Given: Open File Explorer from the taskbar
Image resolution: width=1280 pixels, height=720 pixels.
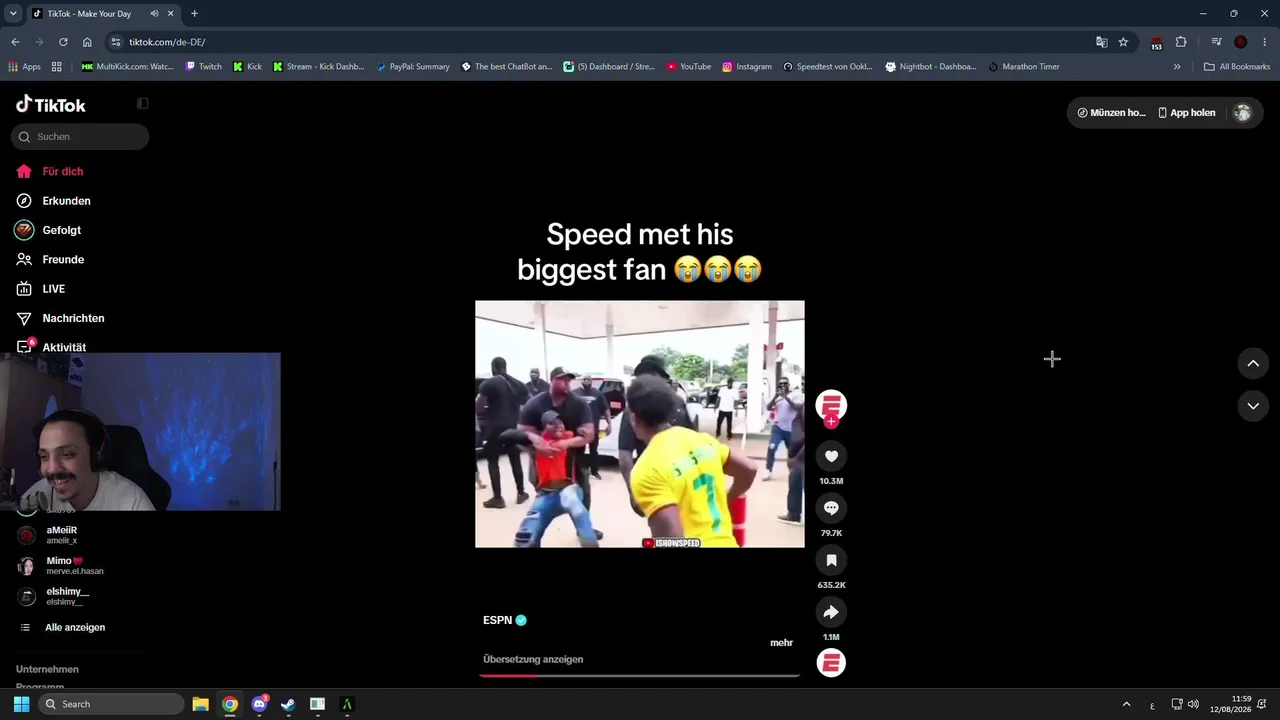Looking at the screenshot, I should point(200,704).
